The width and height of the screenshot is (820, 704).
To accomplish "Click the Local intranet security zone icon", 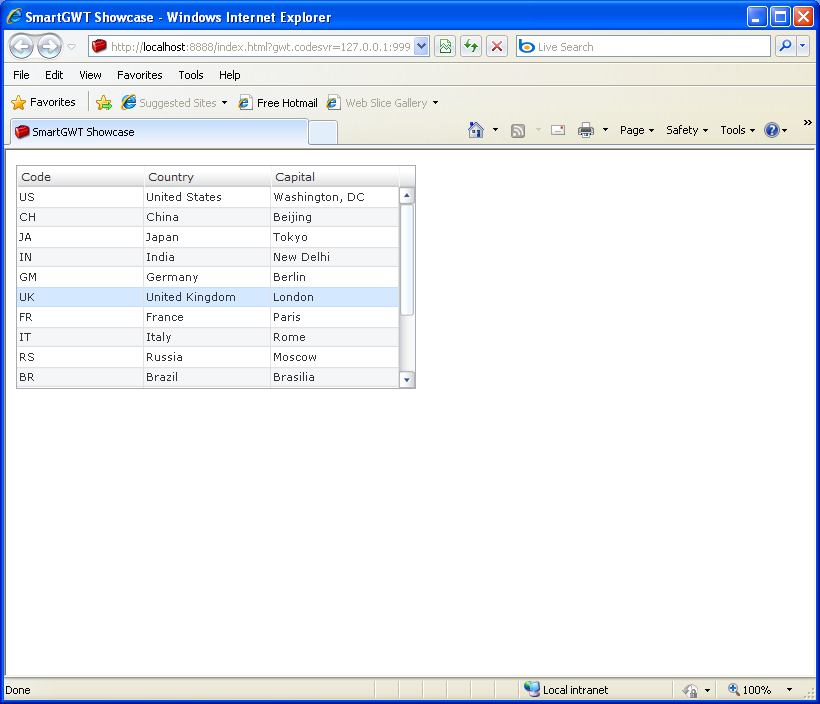I will click(x=532, y=689).
